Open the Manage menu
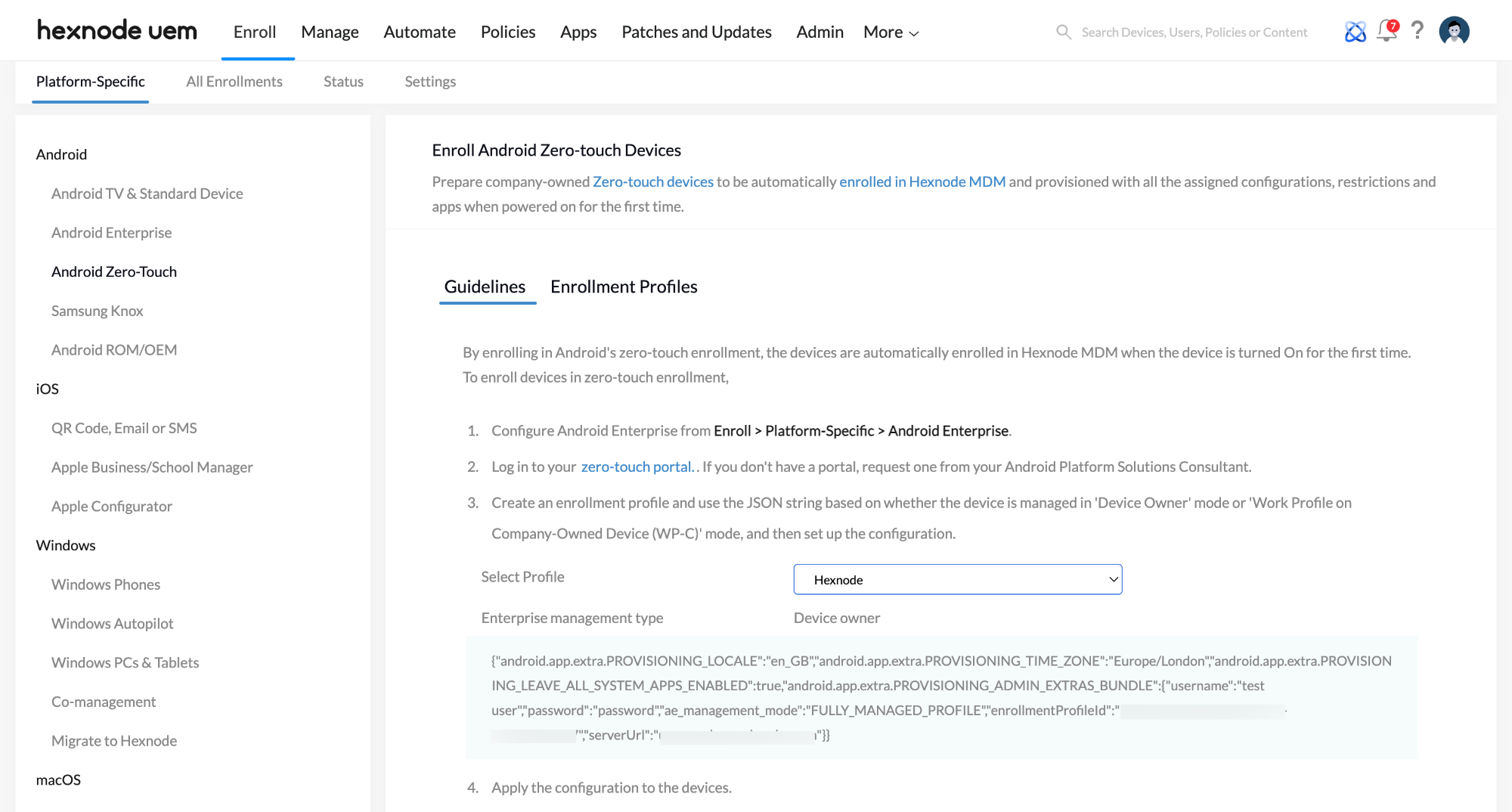The image size is (1512, 812). pyautogui.click(x=330, y=32)
